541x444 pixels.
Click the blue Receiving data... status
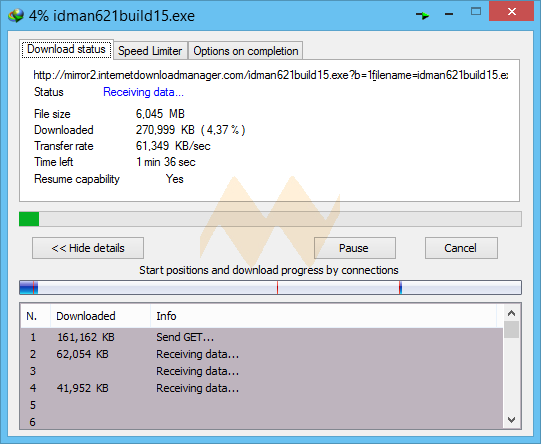(143, 92)
